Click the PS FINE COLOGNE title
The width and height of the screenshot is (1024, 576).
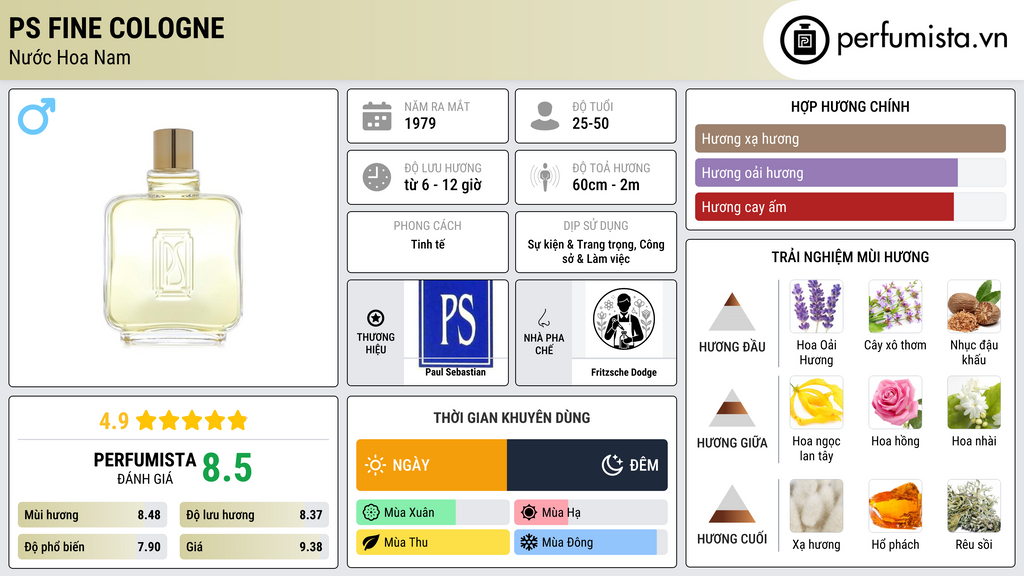pyautogui.click(x=117, y=28)
